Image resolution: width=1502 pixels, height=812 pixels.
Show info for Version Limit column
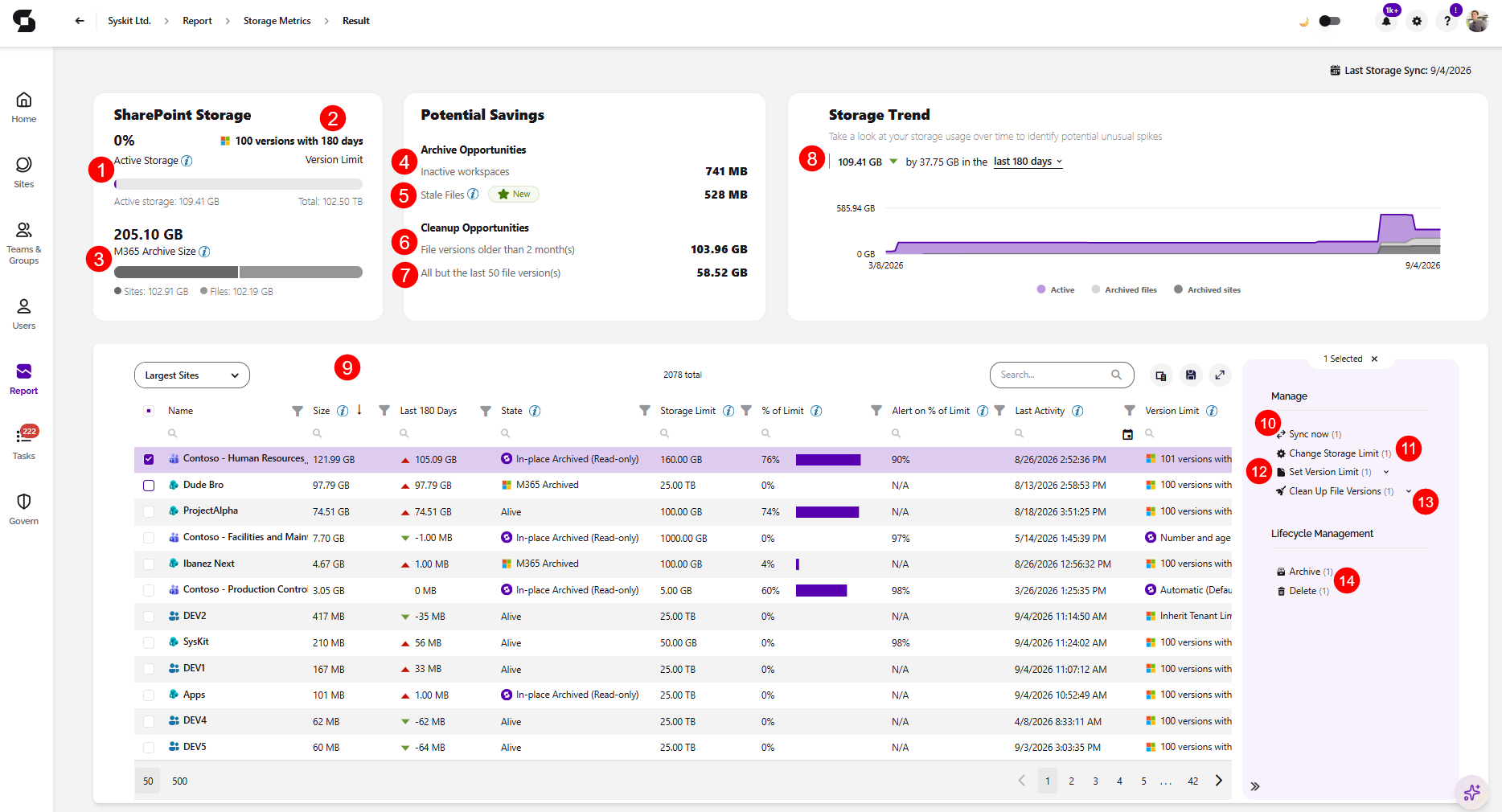point(1212,411)
